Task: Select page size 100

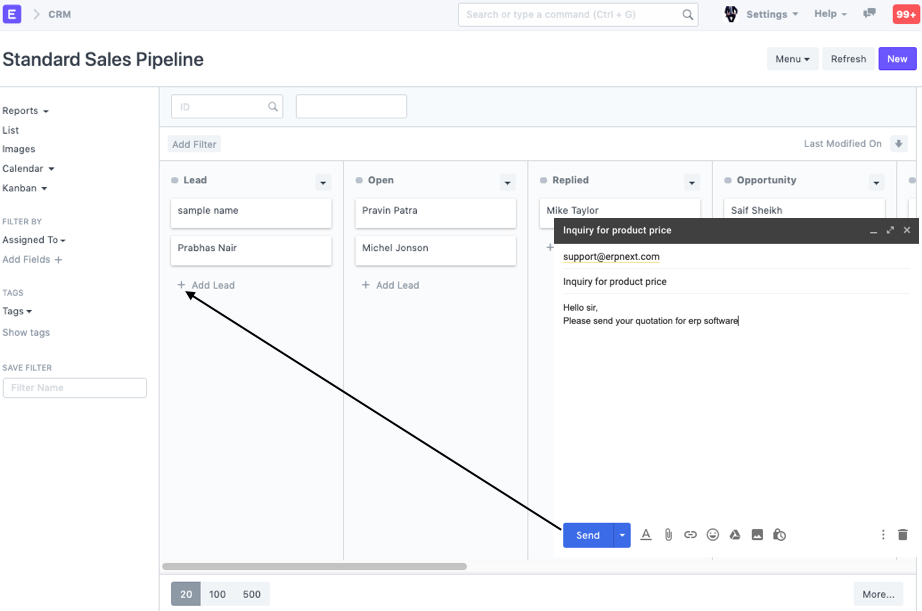Action: (x=217, y=594)
